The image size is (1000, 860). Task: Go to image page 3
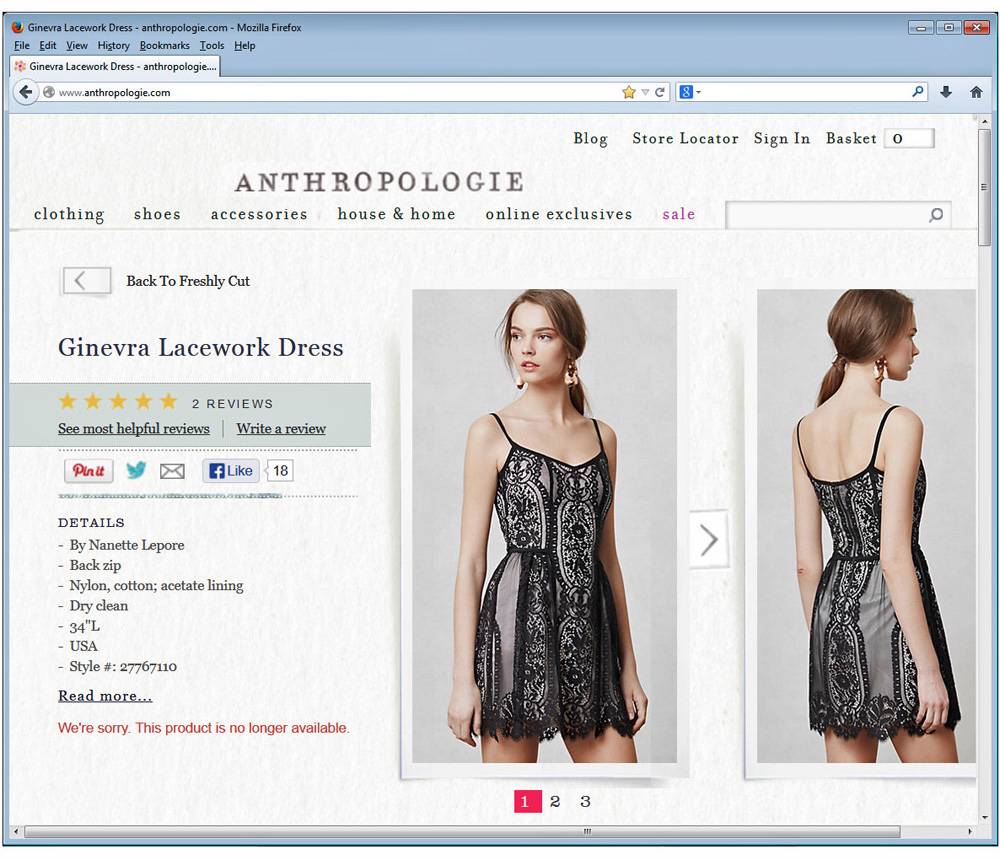[x=585, y=801]
